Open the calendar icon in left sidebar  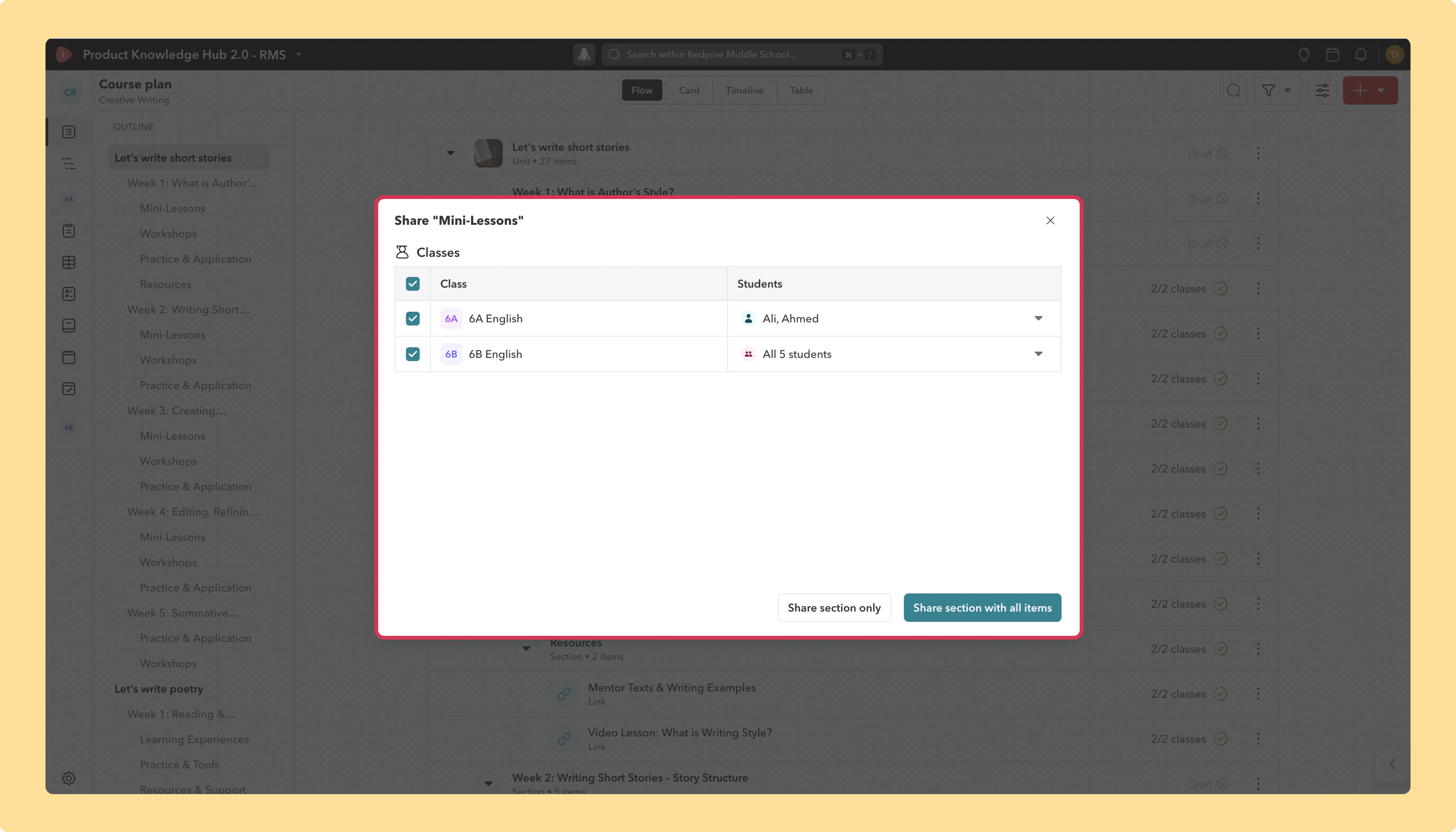coord(68,357)
